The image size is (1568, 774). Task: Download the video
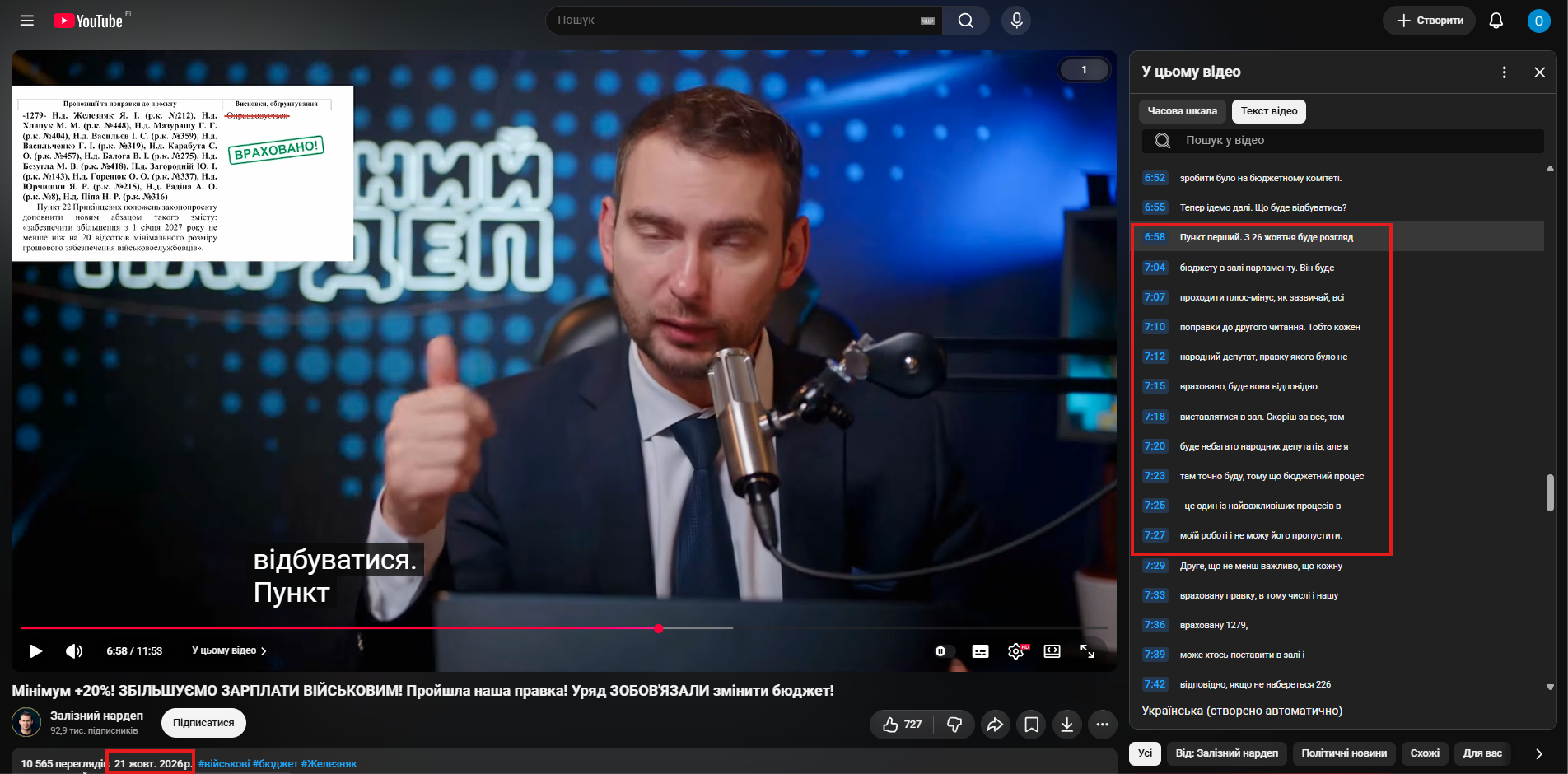(1066, 725)
